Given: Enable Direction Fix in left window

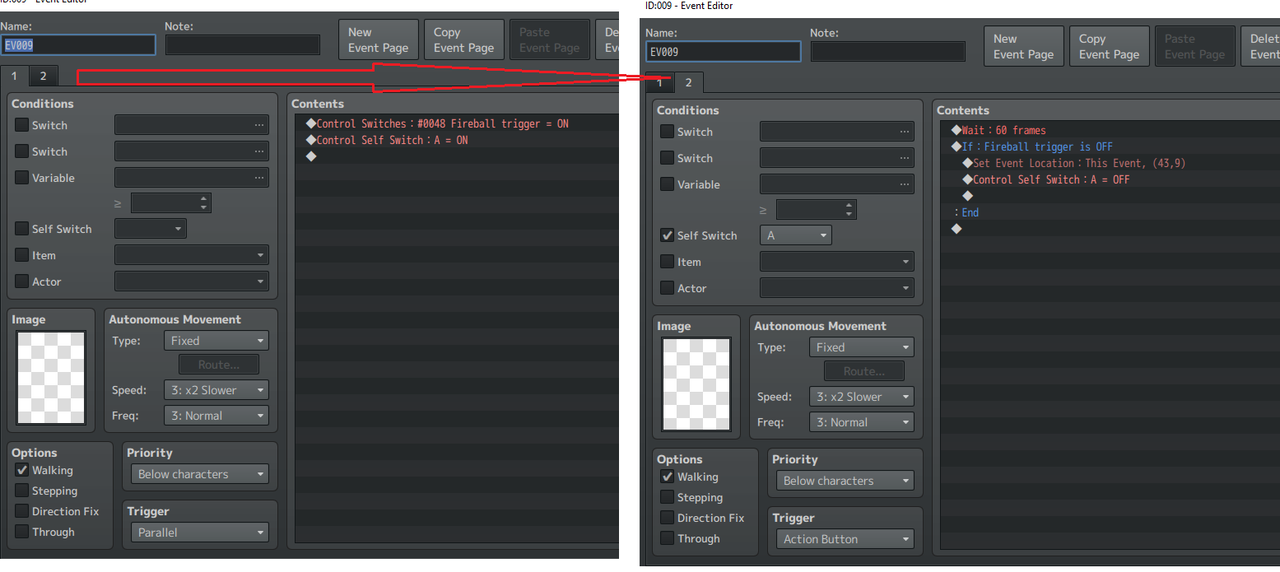Looking at the screenshot, I should tap(22, 511).
